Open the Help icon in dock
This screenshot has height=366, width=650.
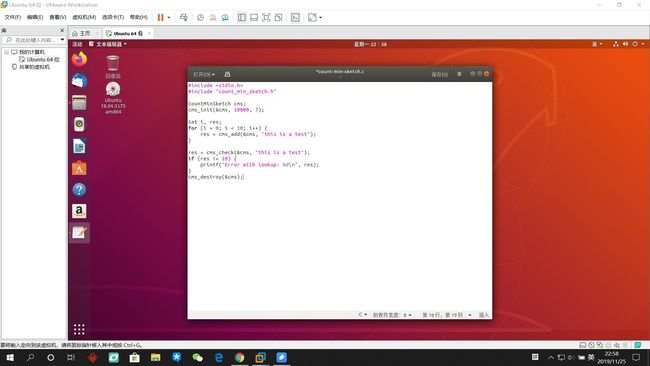pos(79,190)
